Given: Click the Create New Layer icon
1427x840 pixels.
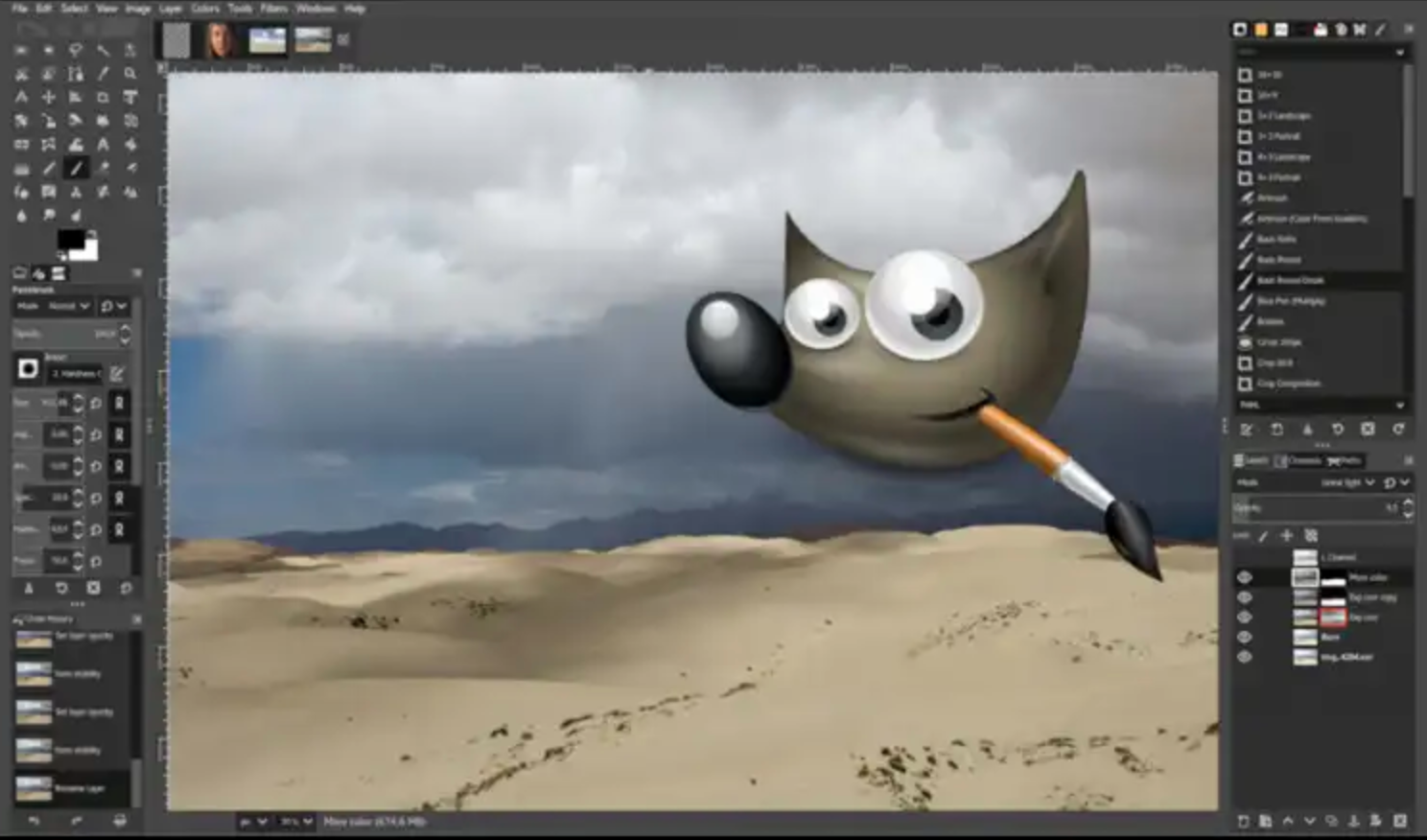Looking at the screenshot, I should pyautogui.click(x=1243, y=821).
